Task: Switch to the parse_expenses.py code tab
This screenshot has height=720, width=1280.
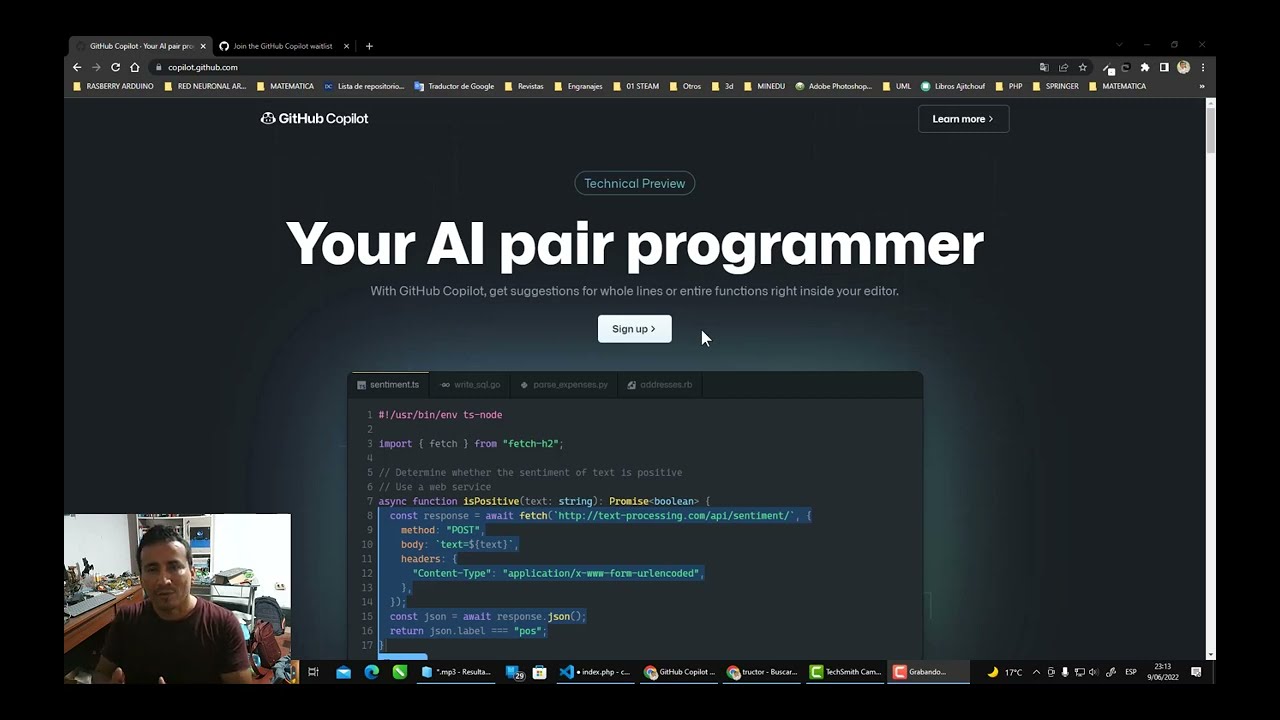Action: pos(564,384)
